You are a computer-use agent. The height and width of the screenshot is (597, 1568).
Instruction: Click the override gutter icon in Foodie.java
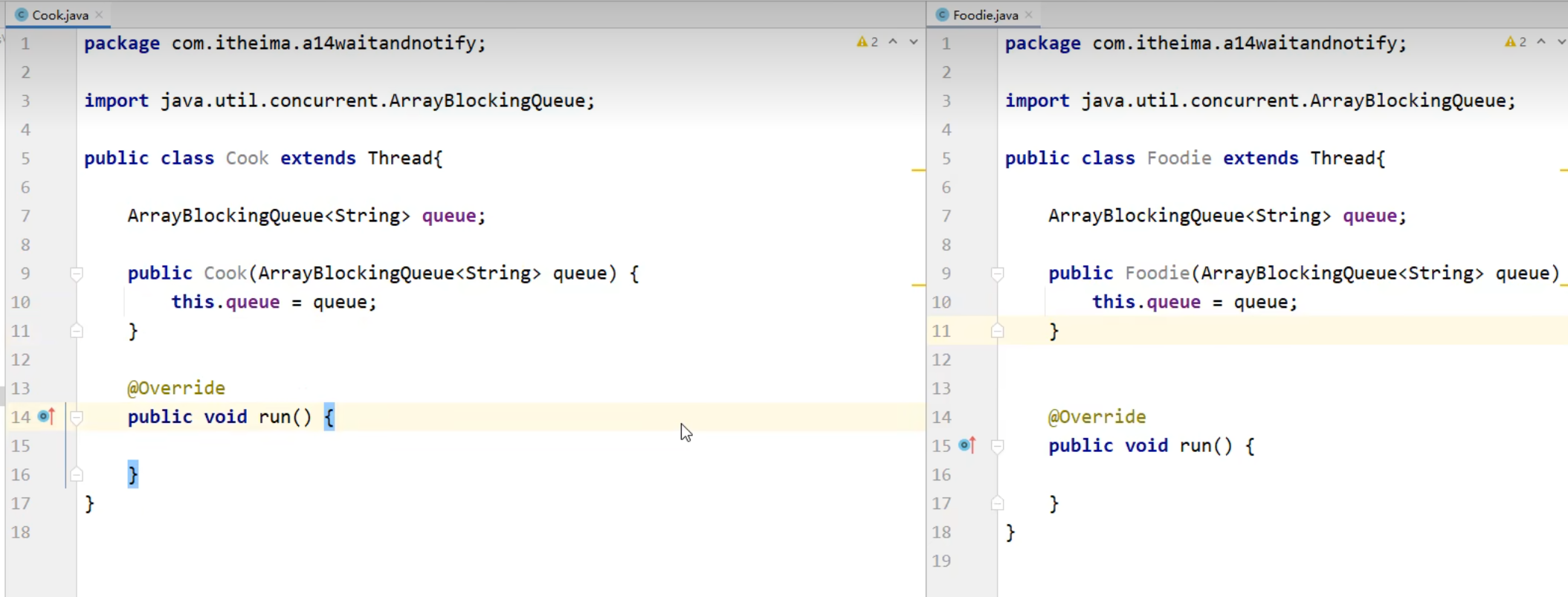tap(967, 445)
